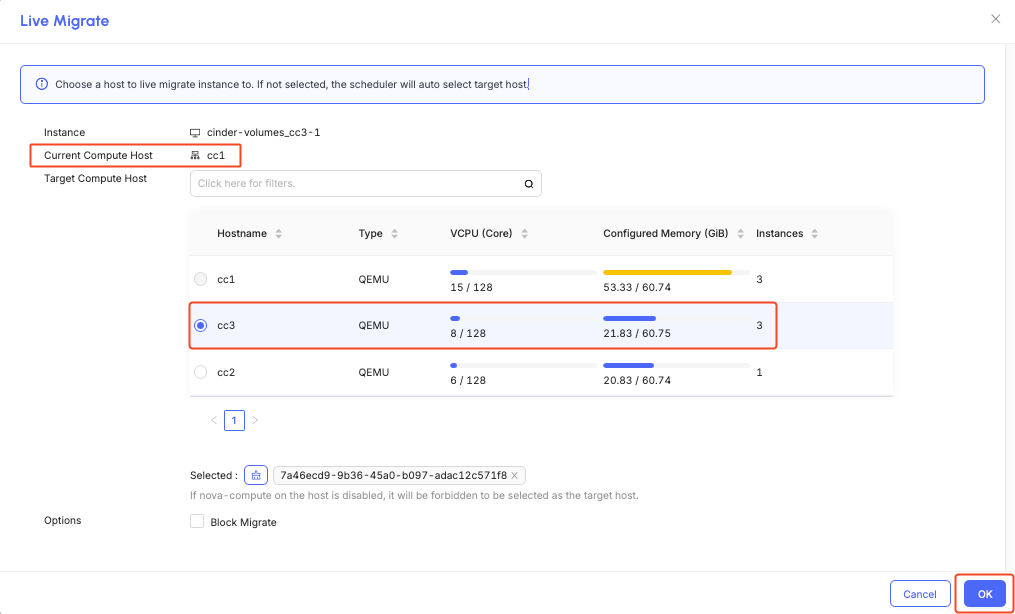Click cc1 yellow memory usage bar

pyautogui.click(x=676, y=272)
